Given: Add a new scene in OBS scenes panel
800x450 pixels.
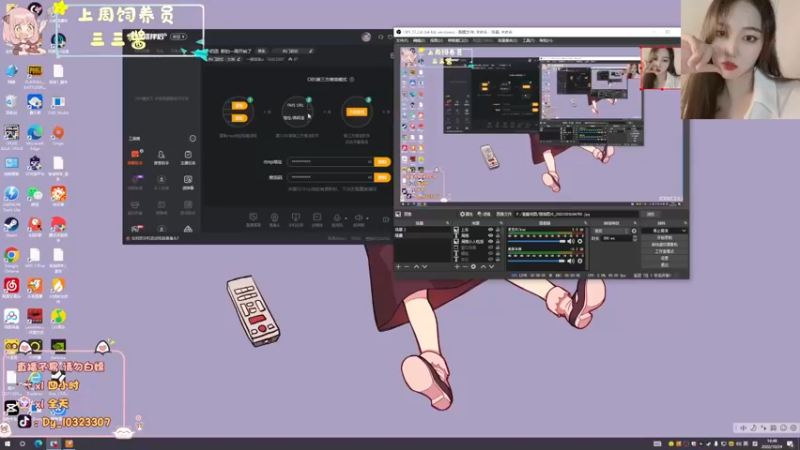Looking at the screenshot, I should click(x=398, y=266).
